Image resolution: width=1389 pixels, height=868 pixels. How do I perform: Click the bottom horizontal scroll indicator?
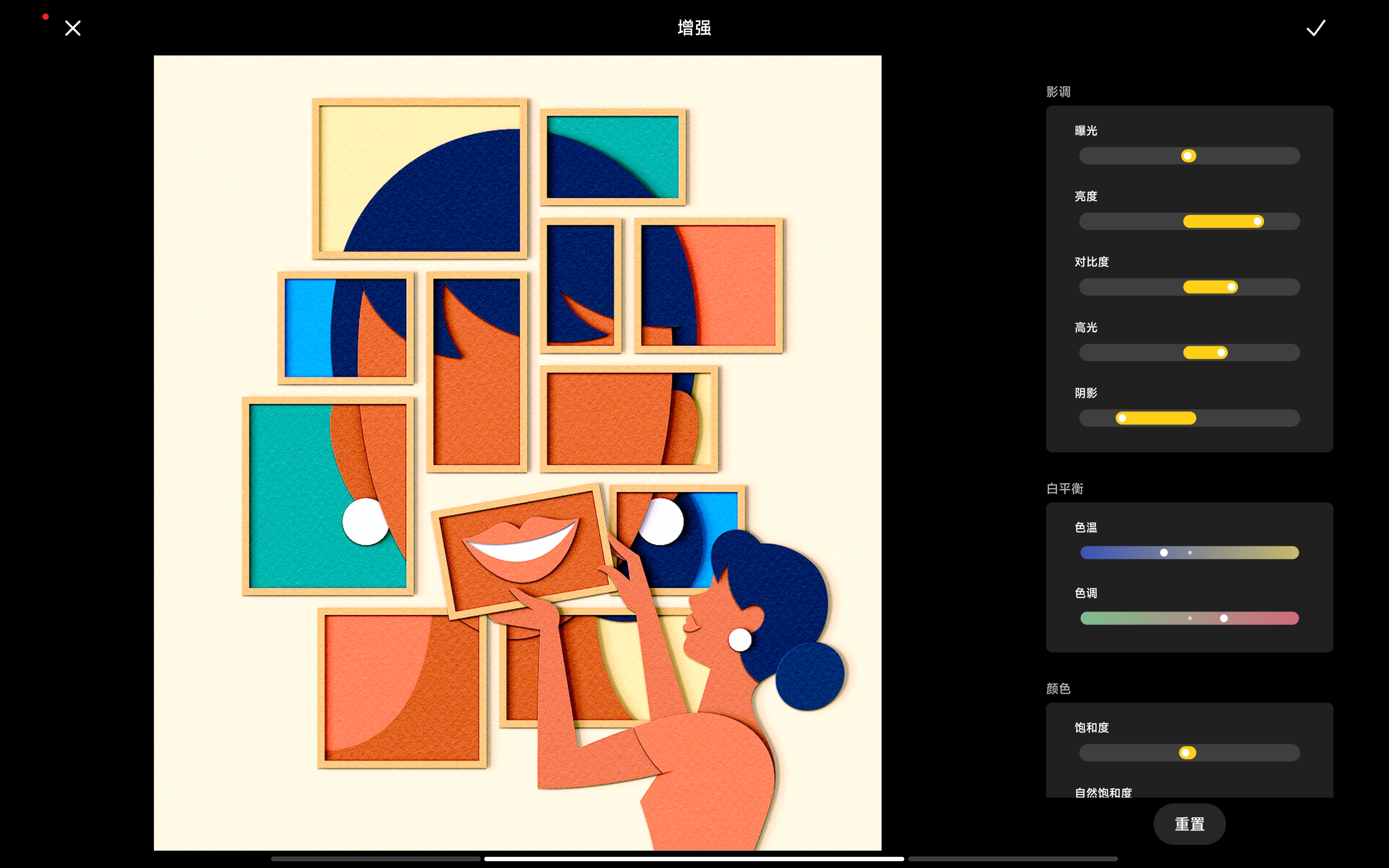(x=694, y=859)
